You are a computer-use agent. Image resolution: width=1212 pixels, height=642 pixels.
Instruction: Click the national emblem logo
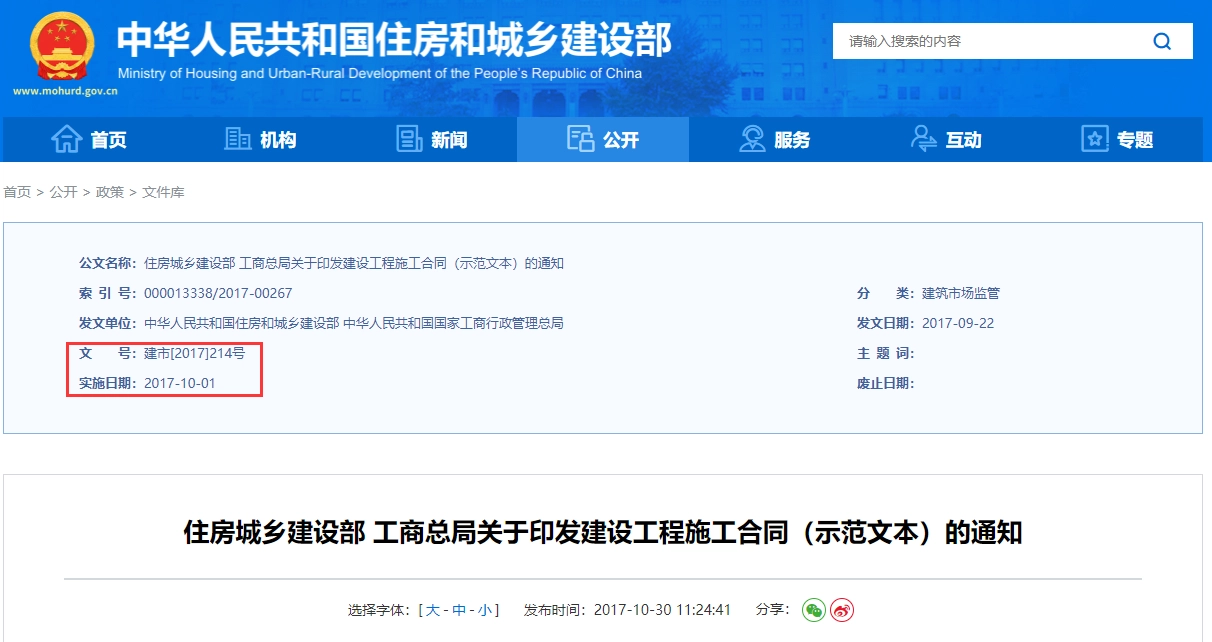[62, 46]
